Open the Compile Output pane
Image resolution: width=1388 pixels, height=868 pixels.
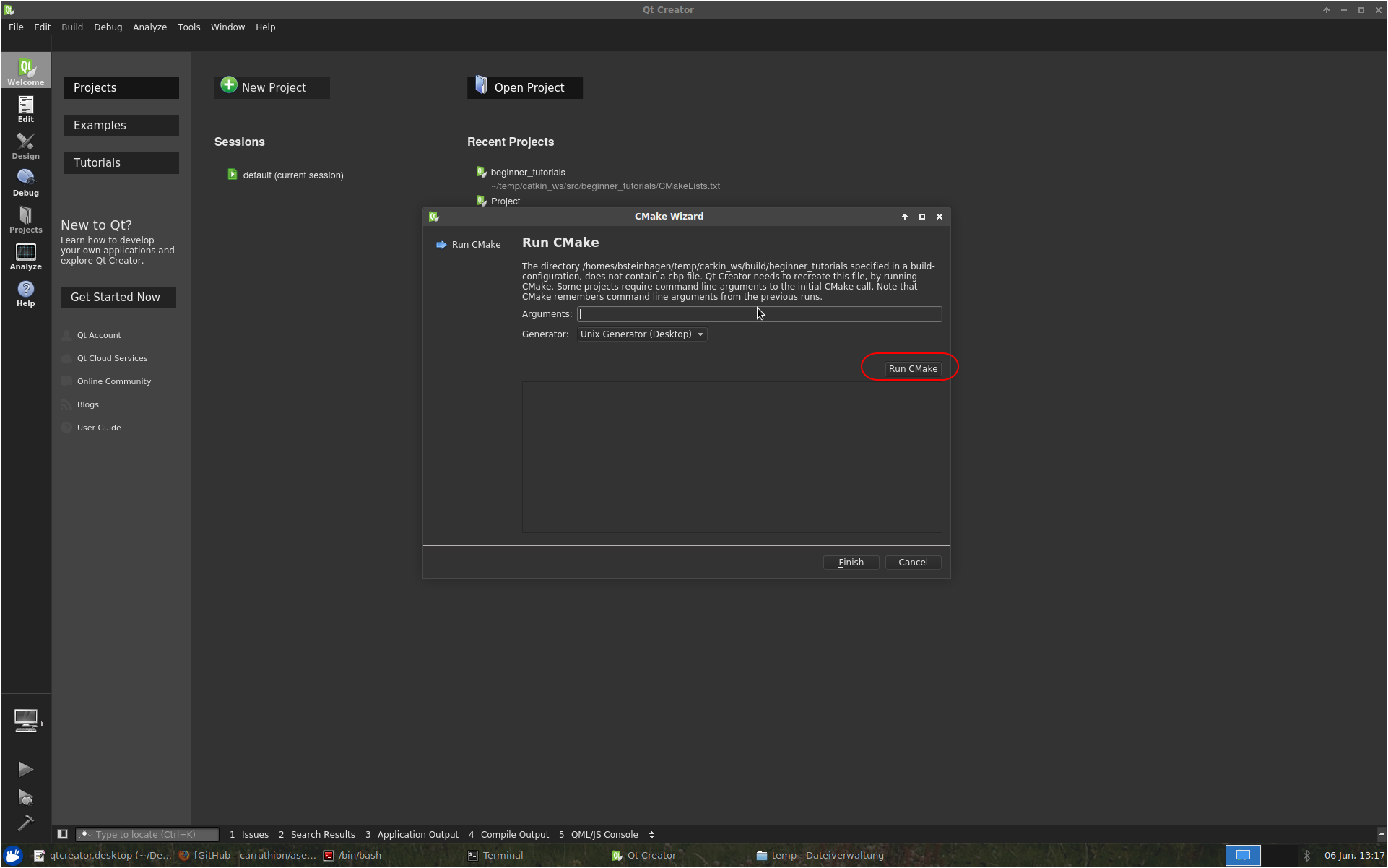point(514,835)
